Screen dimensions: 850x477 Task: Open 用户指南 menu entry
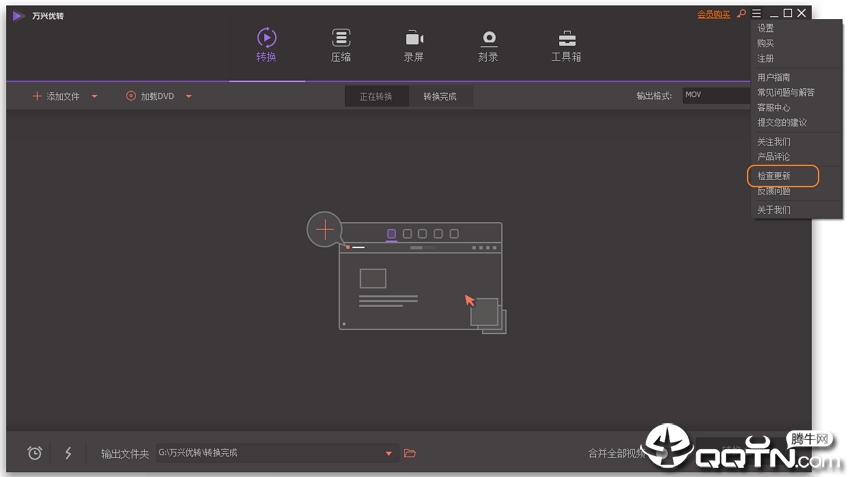[774, 78]
